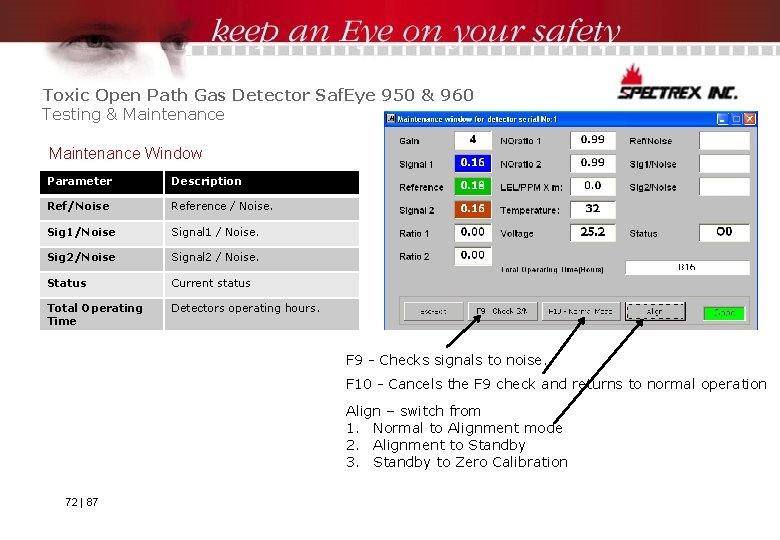
Task: Click the Ref/Noise parameter cell
Action: (x=101, y=208)
